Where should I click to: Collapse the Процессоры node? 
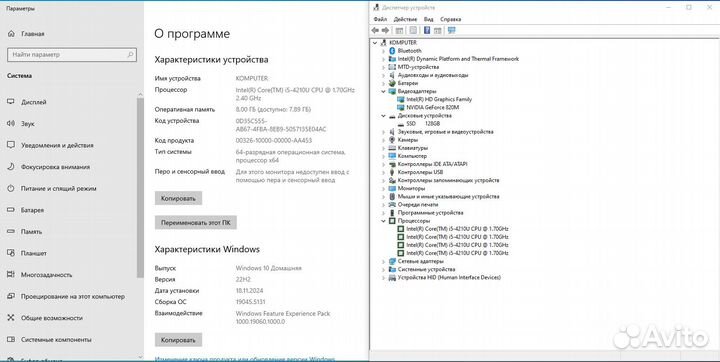pyautogui.click(x=383, y=221)
